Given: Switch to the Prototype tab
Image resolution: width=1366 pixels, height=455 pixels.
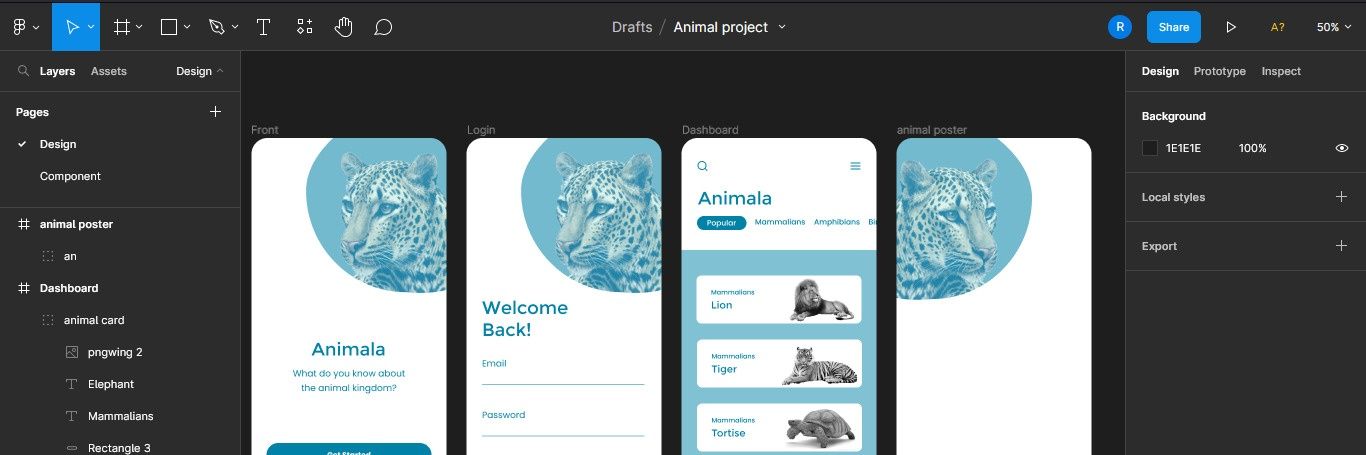Looking at the screenshot, I should pos(1220,71).
